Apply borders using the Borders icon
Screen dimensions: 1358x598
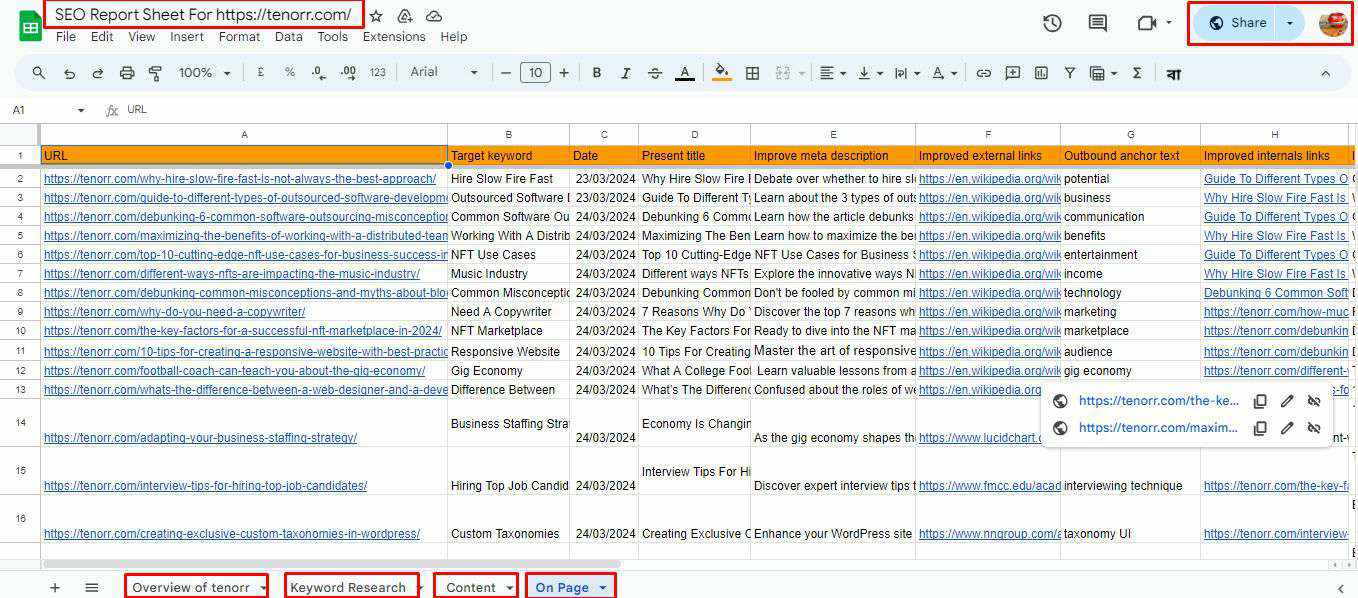(752, 73)
